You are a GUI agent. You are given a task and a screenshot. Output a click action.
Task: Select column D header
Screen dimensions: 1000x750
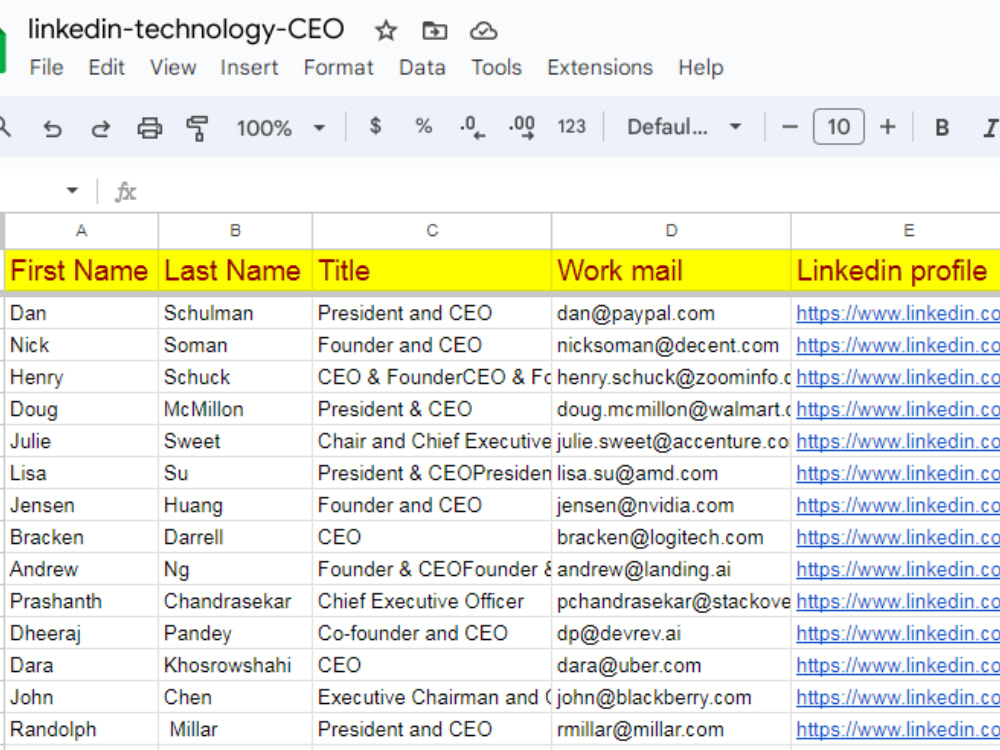tap(671, 231)
